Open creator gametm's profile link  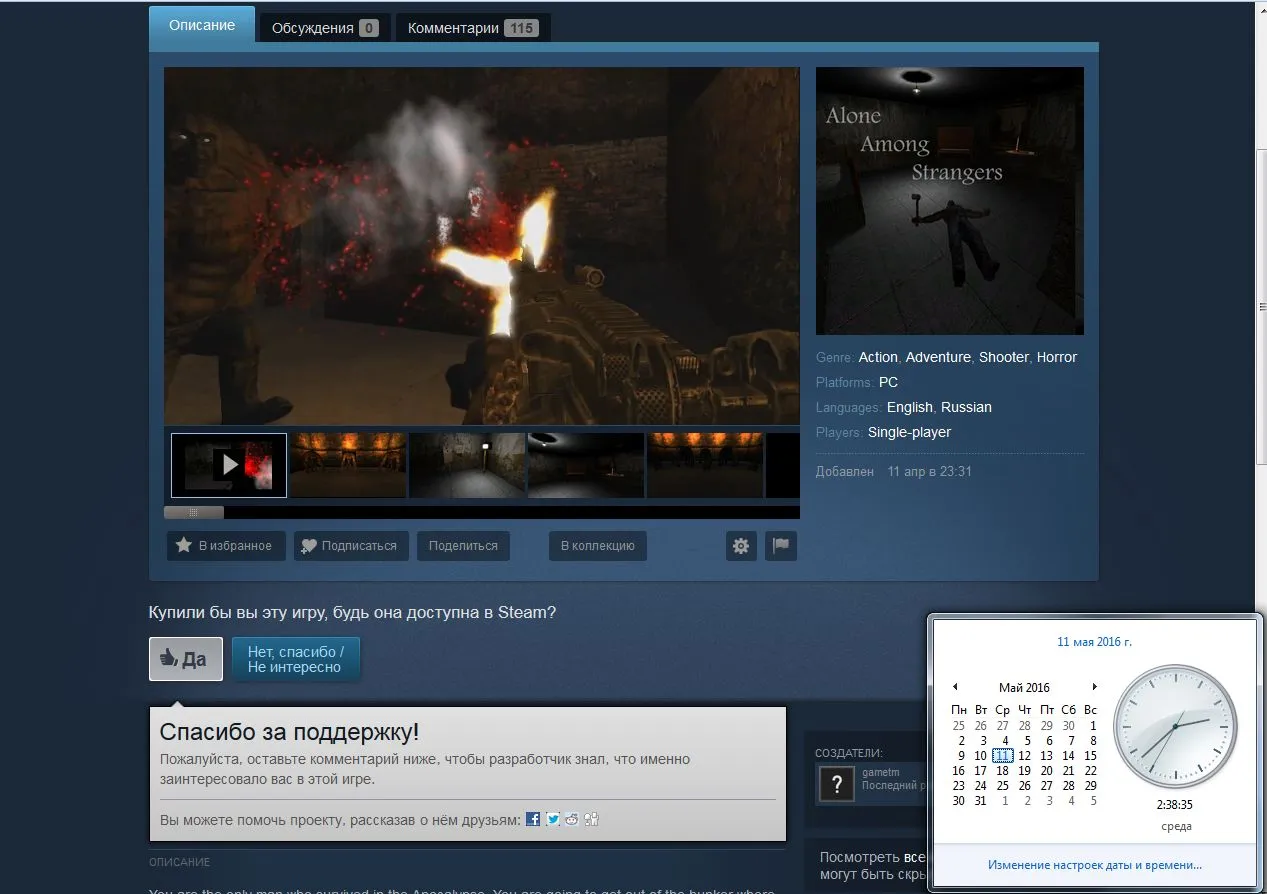(881, 772)
